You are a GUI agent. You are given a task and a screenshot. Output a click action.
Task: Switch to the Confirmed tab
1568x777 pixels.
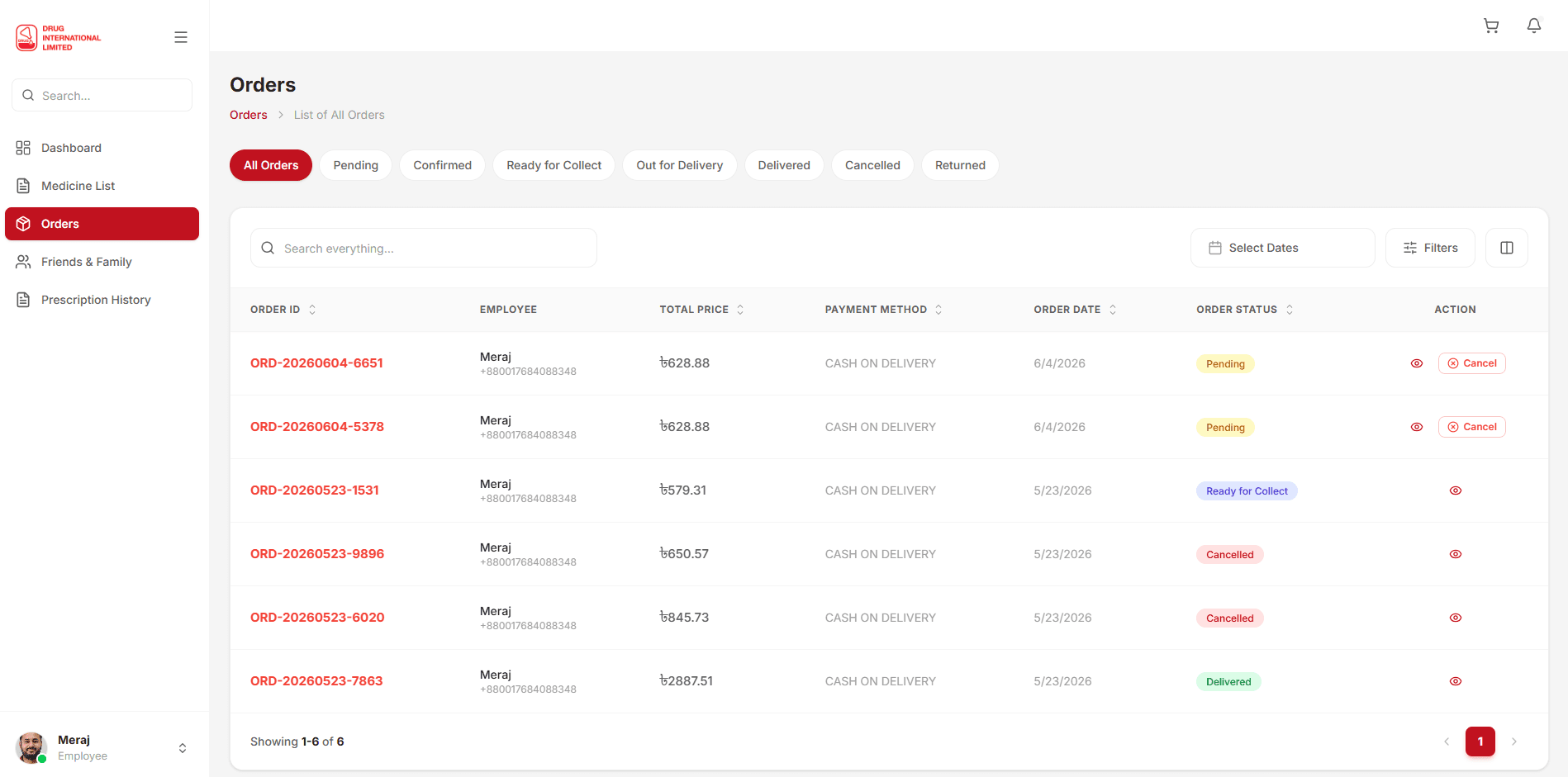coord(443,165)
